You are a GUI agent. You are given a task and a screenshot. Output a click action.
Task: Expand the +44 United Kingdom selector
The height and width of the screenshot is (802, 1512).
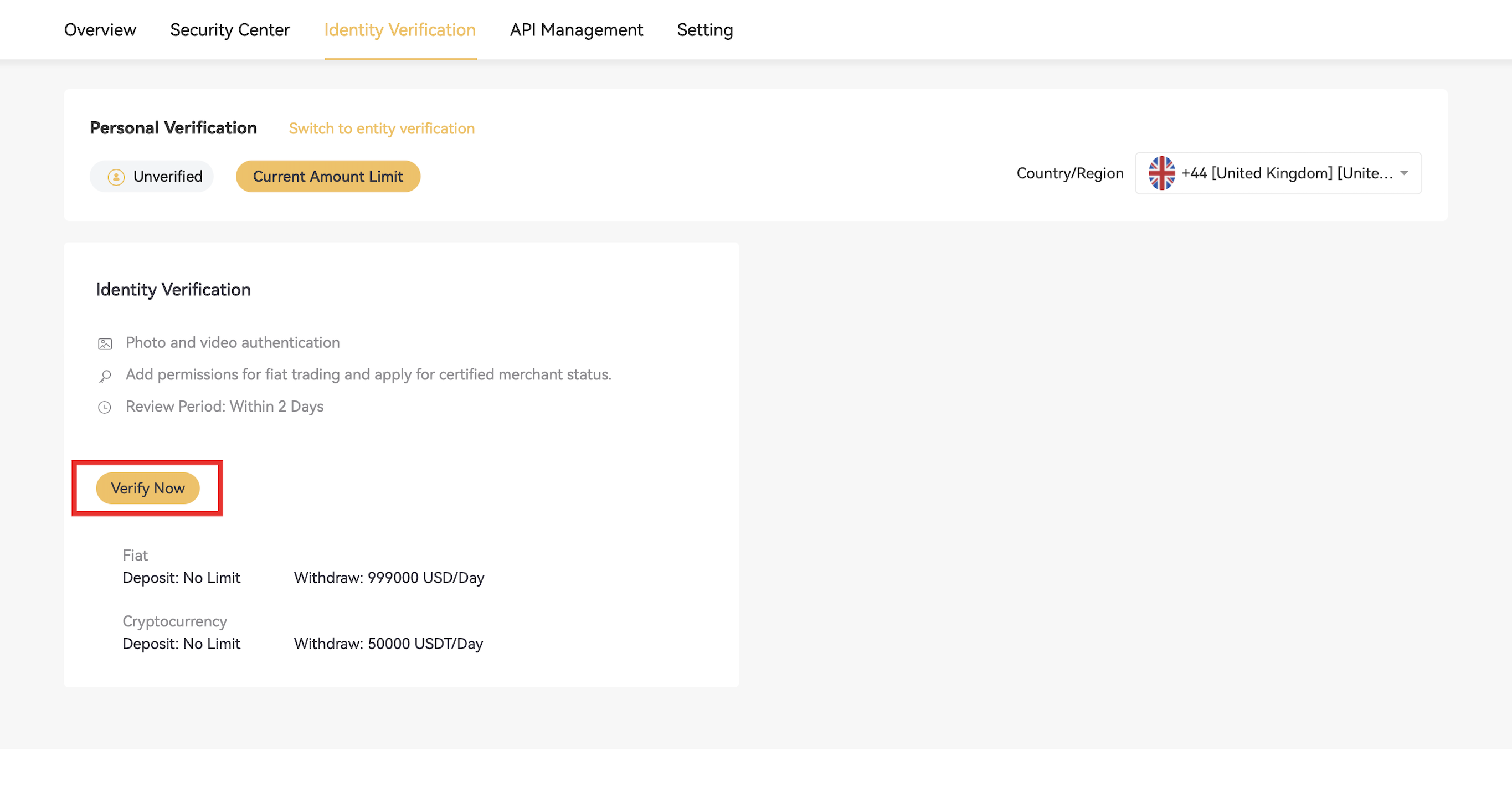[x=1278, y=173]
